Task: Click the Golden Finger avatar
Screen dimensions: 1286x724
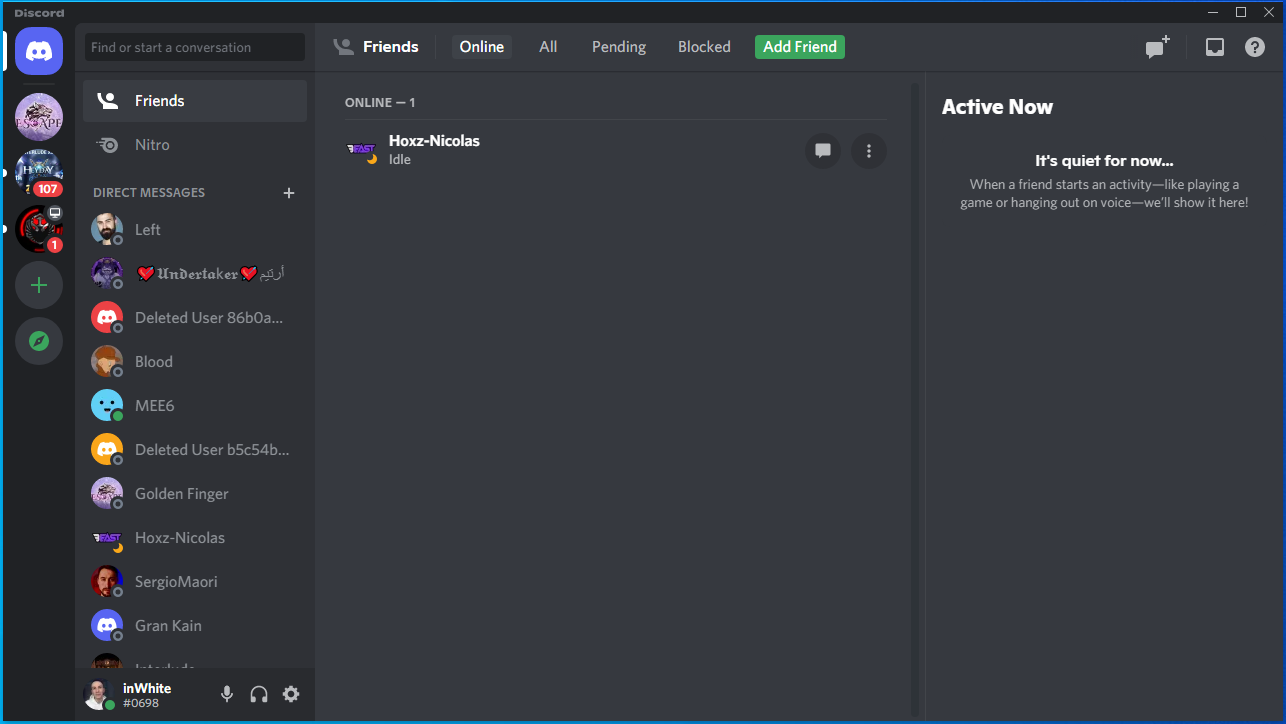Action: (107, 493)
